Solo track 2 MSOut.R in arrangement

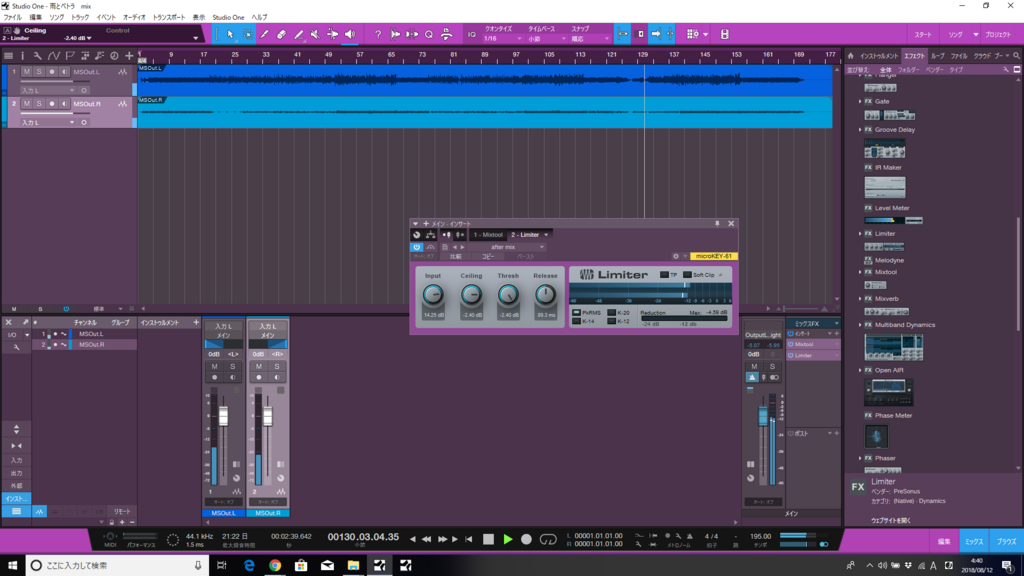click(39, 104)
